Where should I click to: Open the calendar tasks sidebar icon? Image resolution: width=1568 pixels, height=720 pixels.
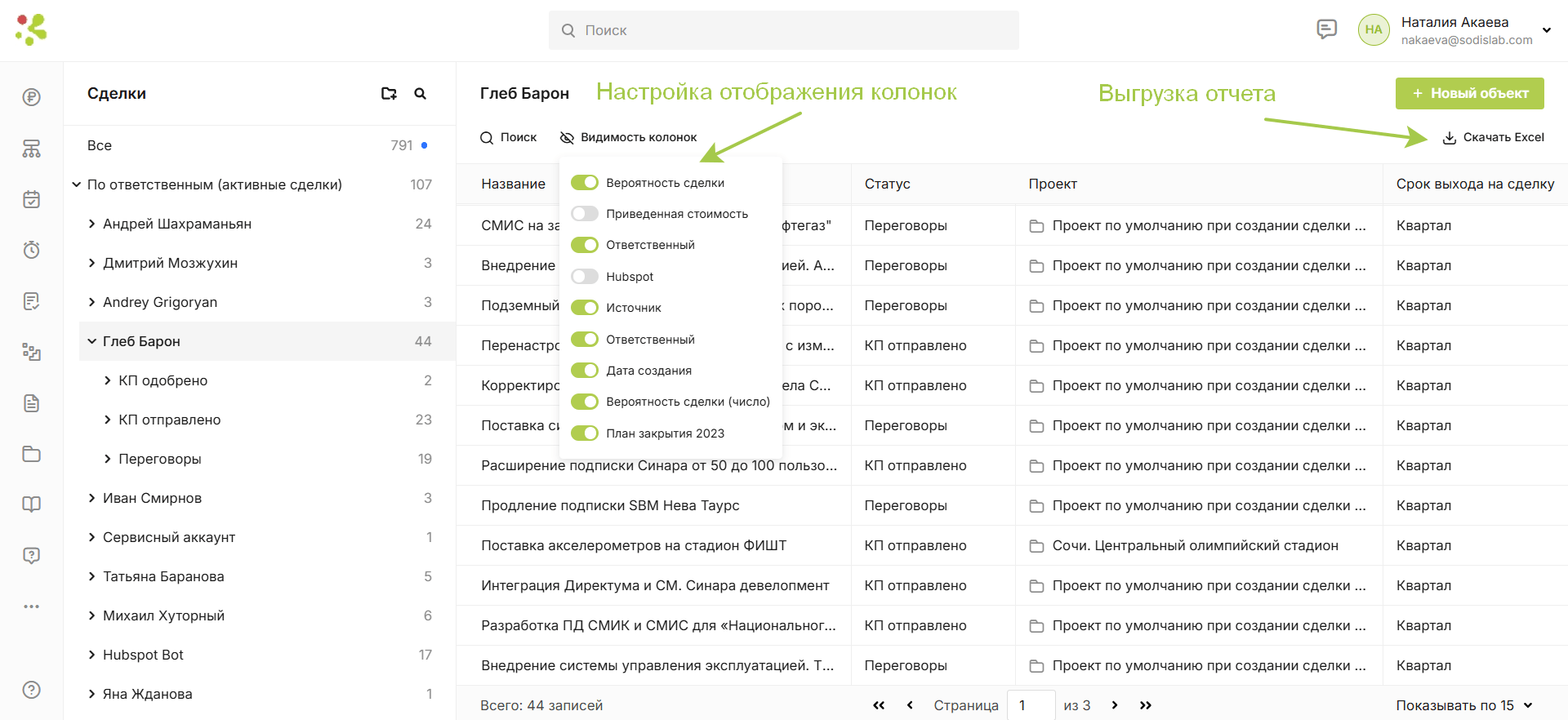pos(31,199)
